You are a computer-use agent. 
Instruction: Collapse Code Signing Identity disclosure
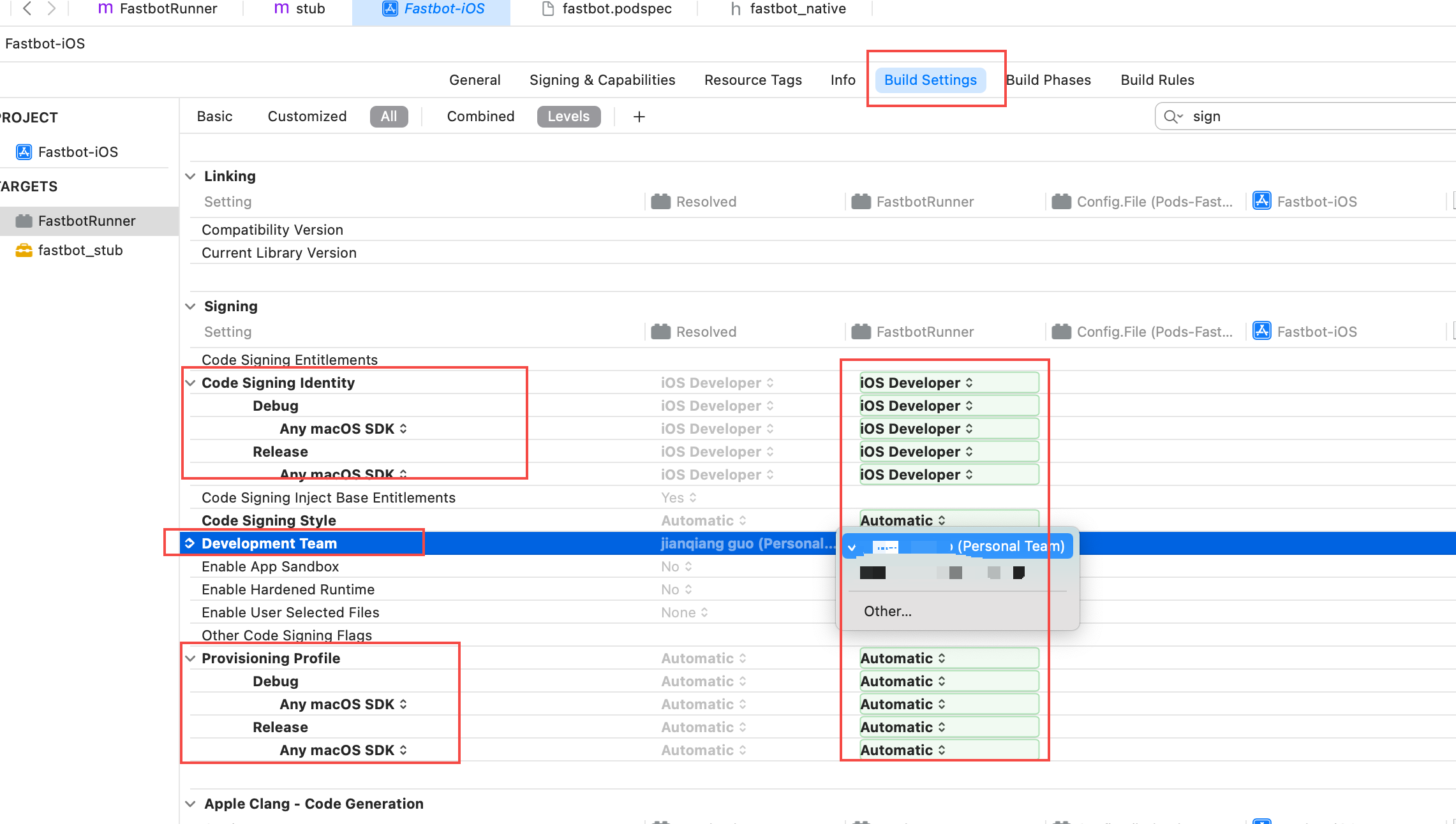[190, 383]
